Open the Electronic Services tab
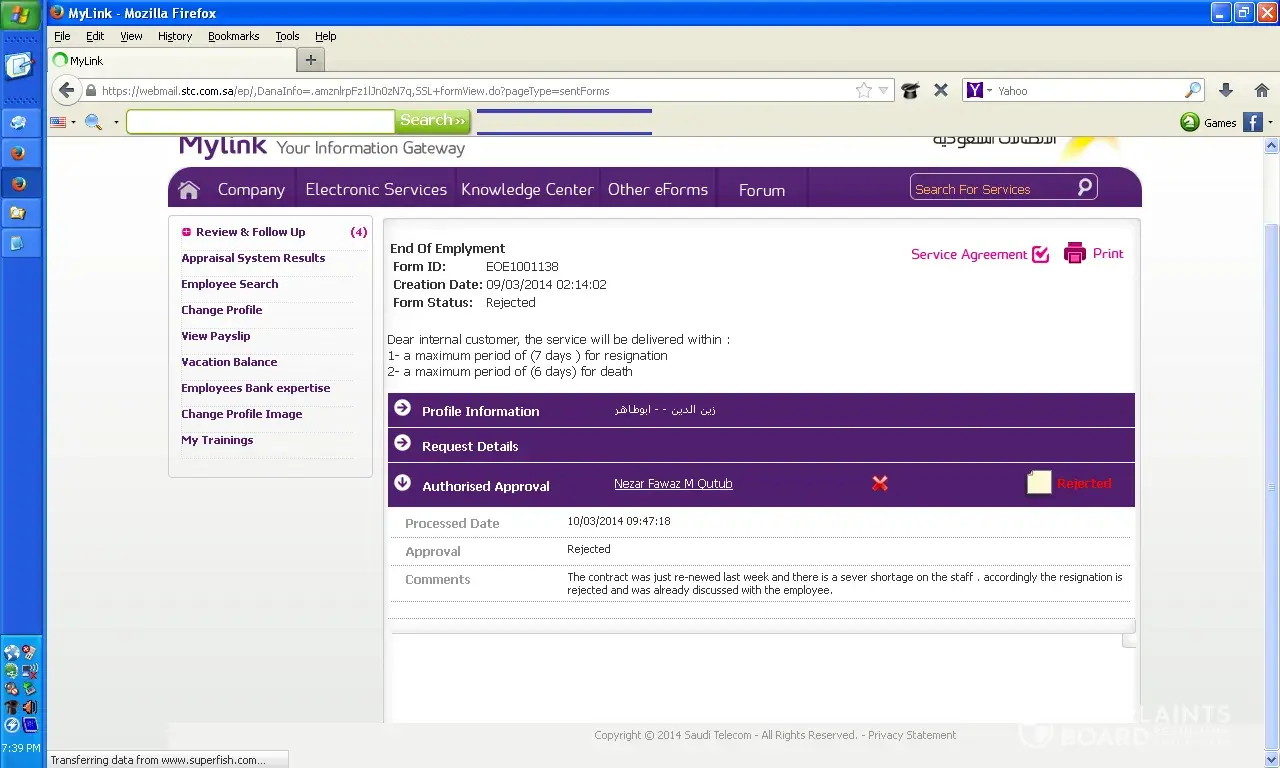Image resolution: width=1280 pixels, height=768 pixels. 376,190
